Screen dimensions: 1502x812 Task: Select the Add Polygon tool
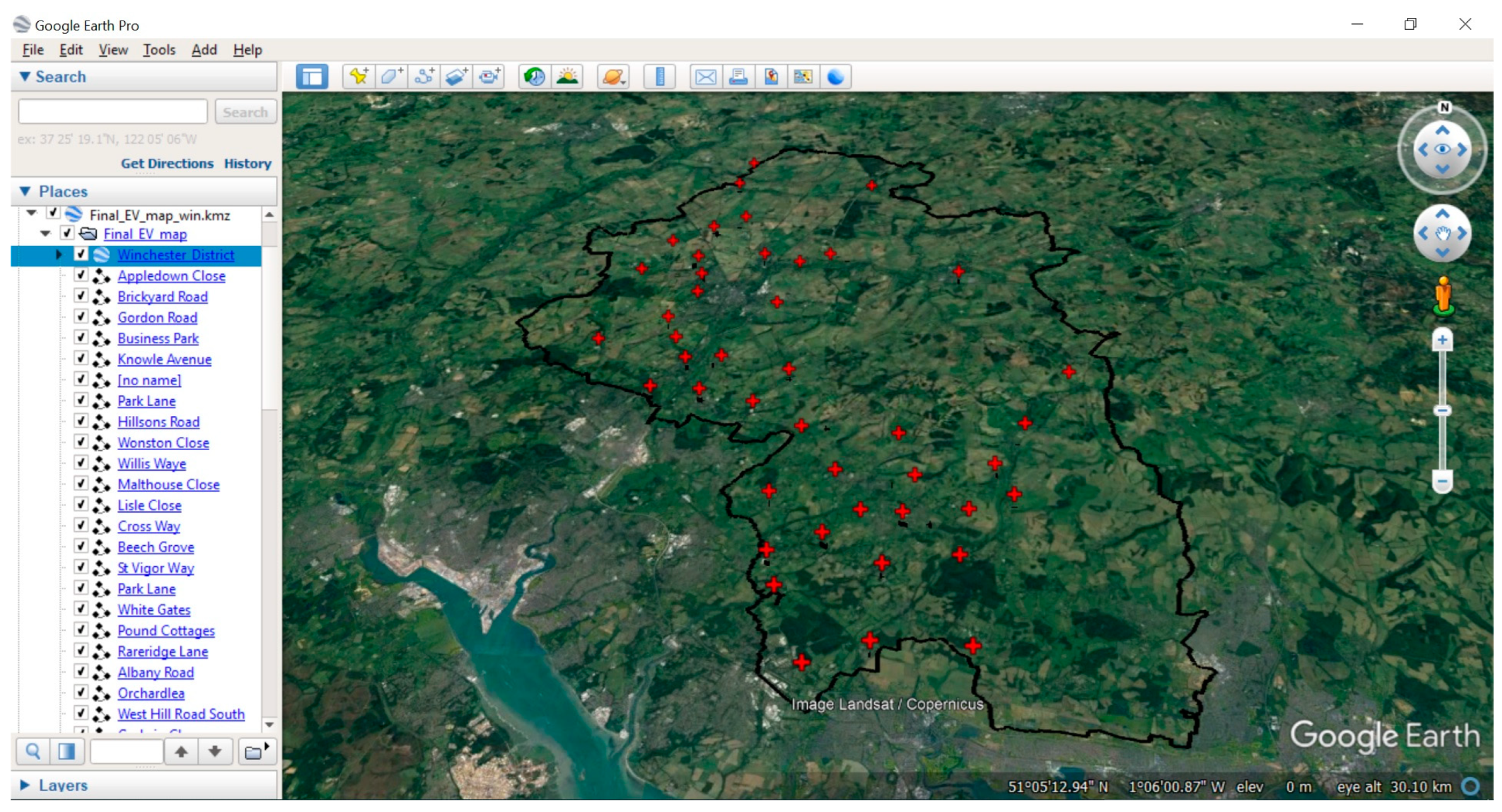pos(390,77)
